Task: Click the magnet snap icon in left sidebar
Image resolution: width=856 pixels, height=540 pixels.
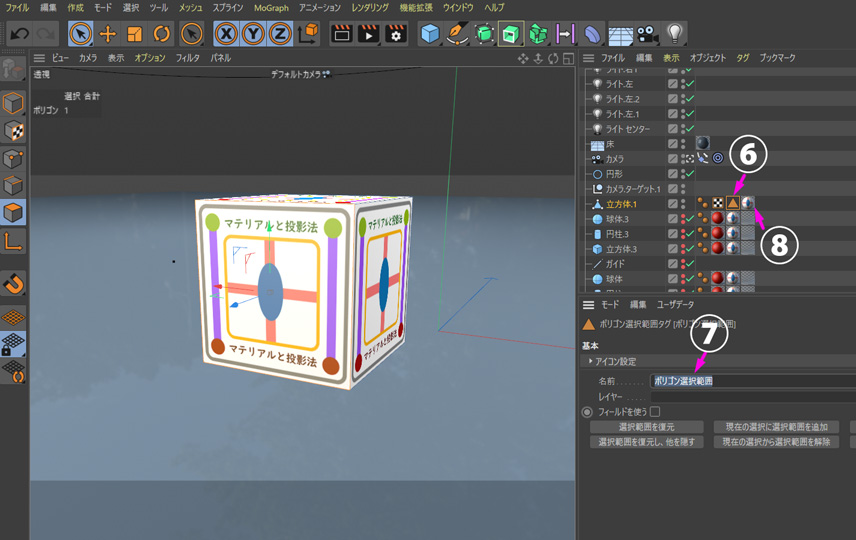Action: point(13,284)
